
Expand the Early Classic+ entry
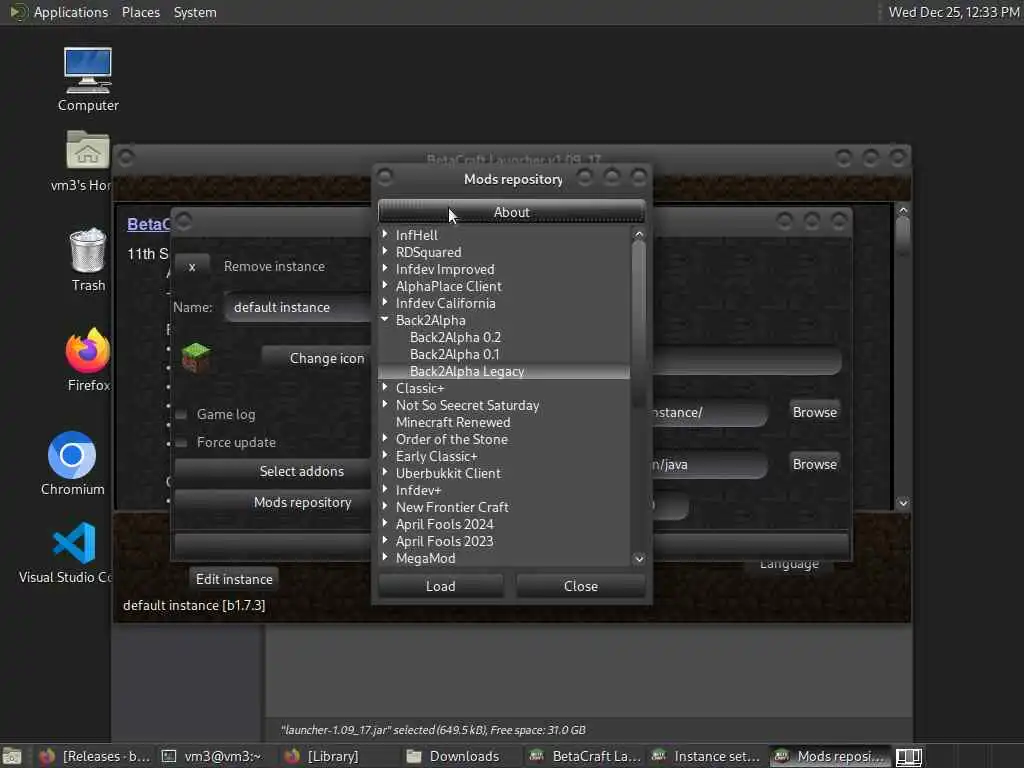(x=385, y=455)
